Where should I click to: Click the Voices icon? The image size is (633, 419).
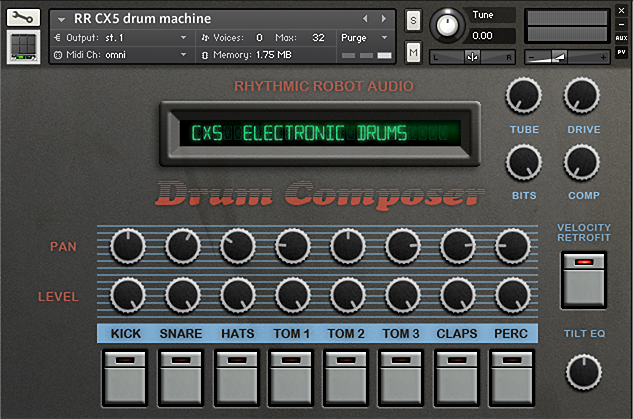pos(205,38)
